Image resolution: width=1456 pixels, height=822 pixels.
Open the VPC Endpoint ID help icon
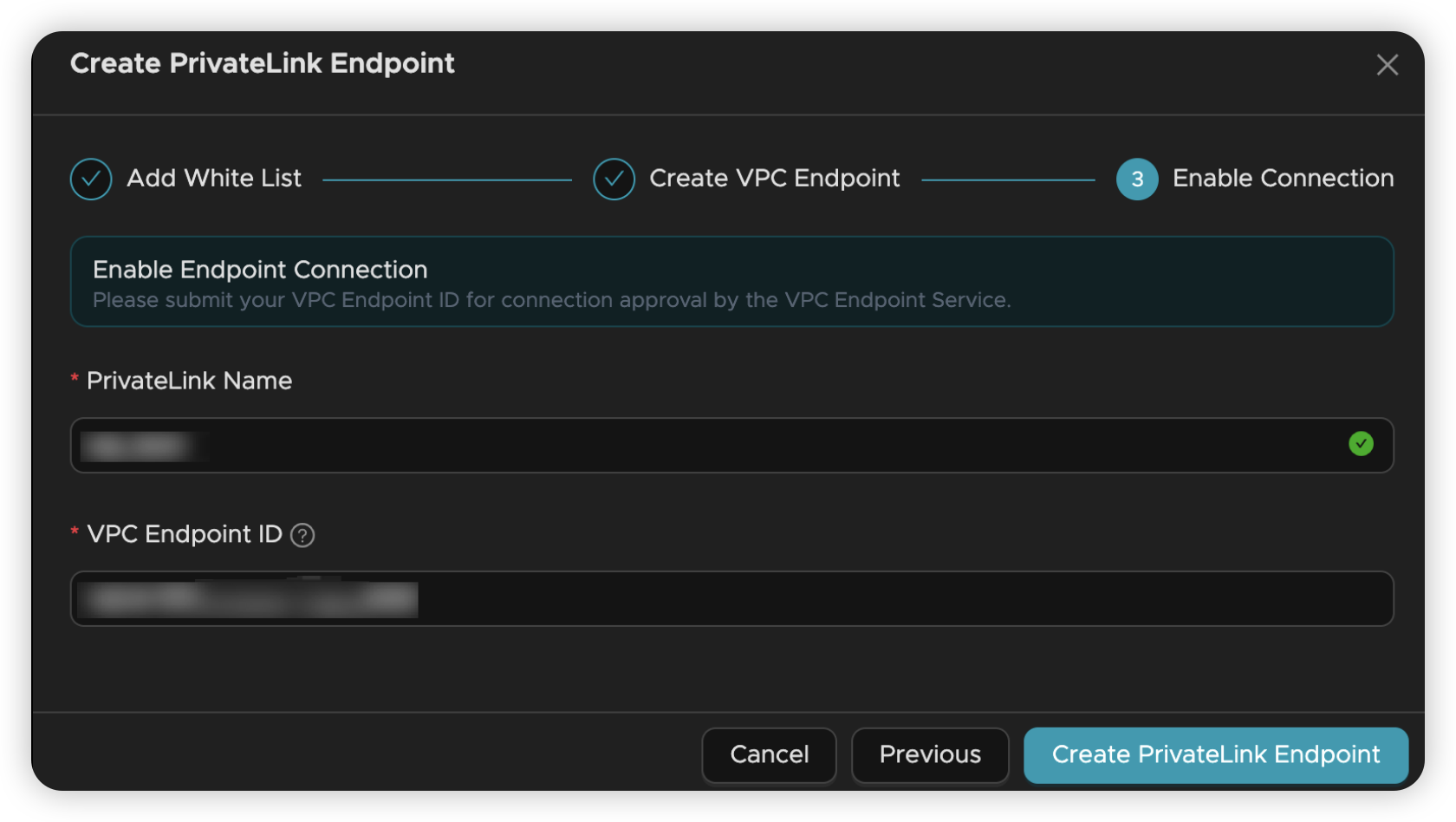click(302, 536)
